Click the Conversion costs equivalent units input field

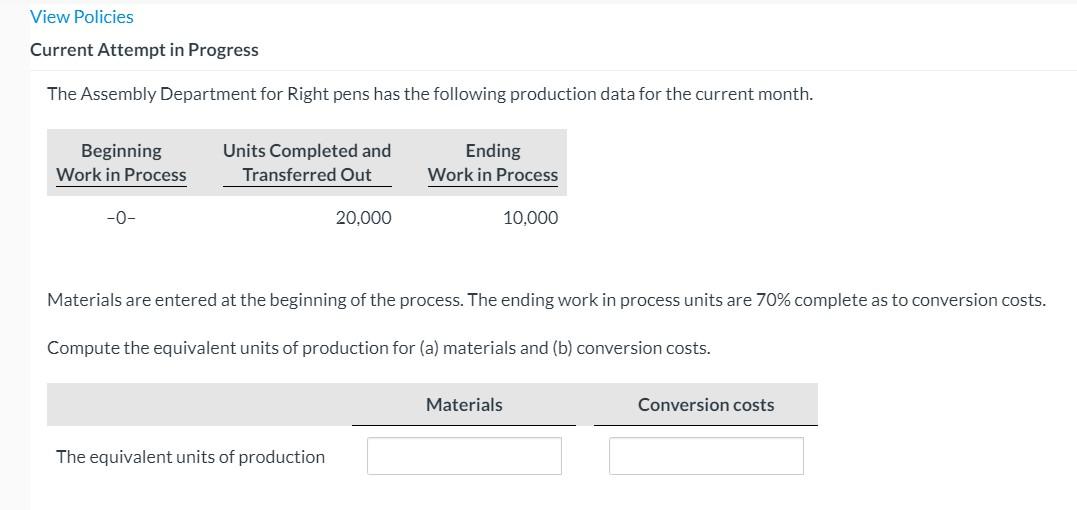706,456
